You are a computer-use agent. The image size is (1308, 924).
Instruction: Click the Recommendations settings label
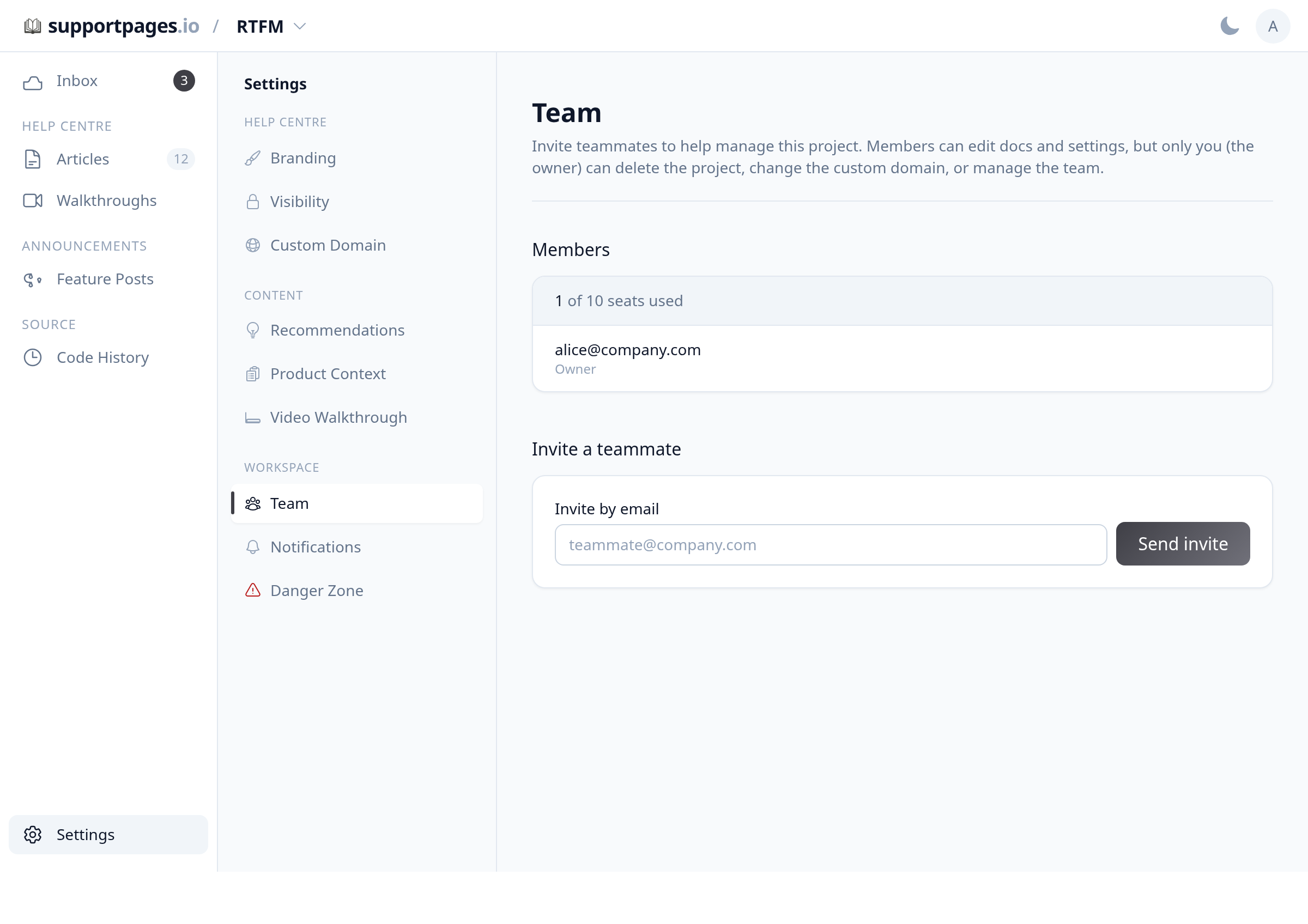click(337, 330)
